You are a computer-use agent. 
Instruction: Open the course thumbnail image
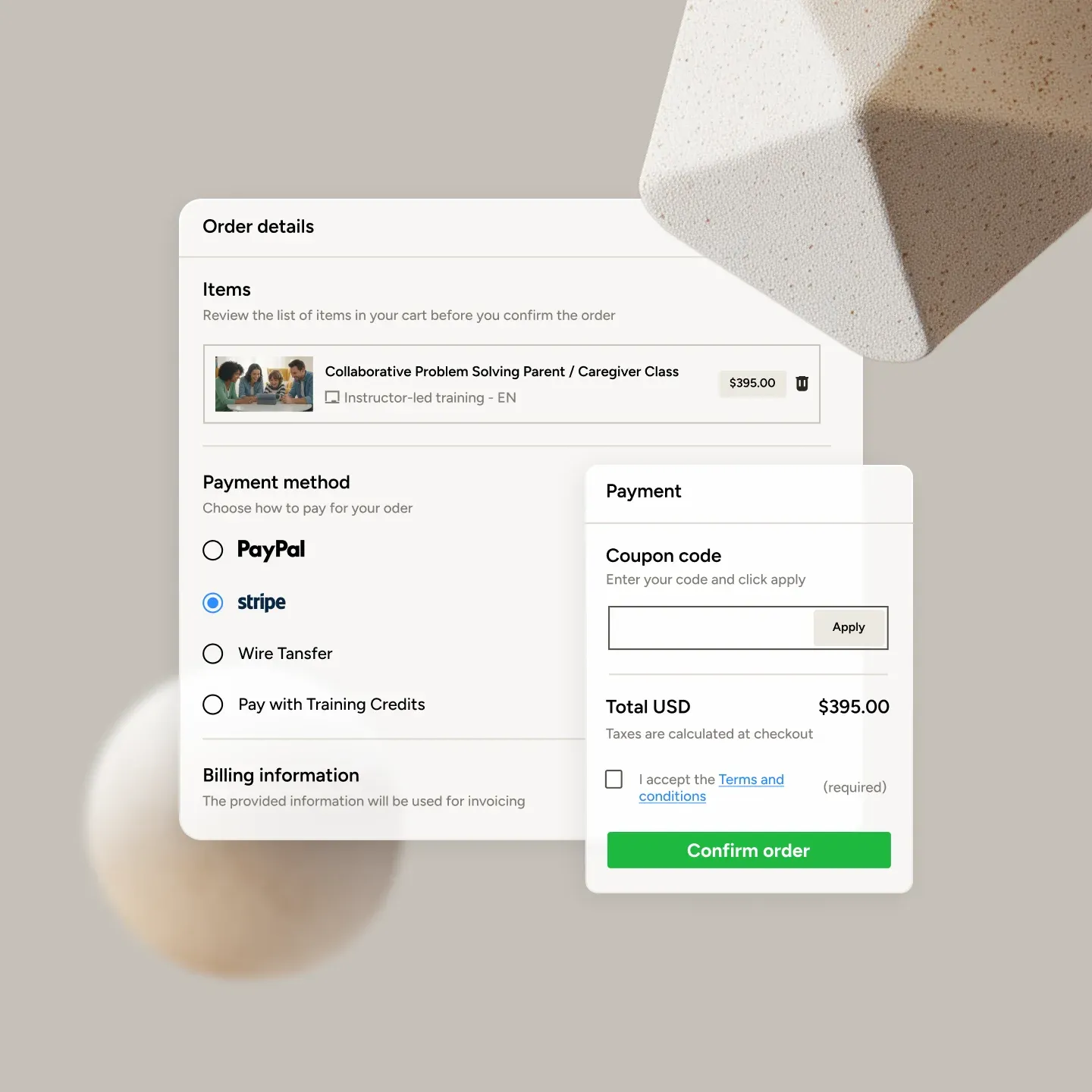pyautogui.click(x=264, y=384)
